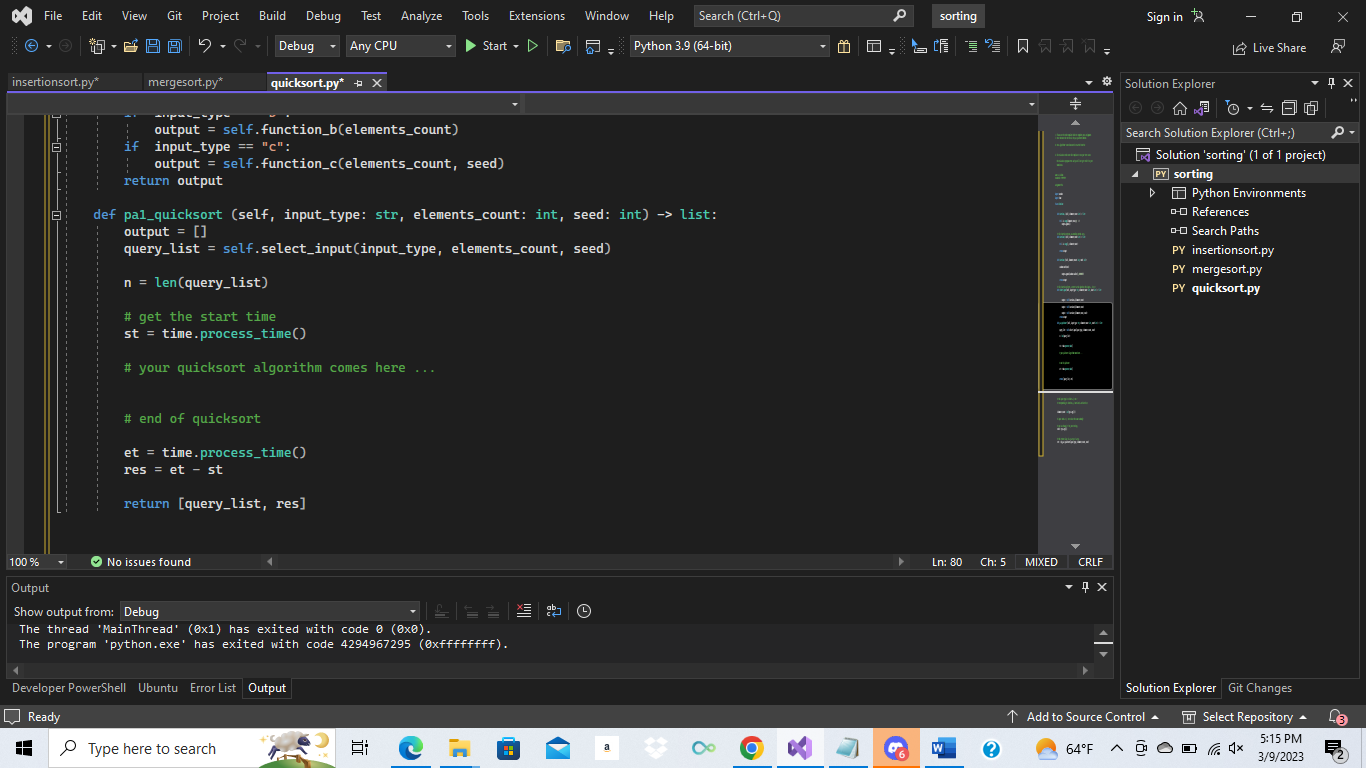Viewport: 1366px width, 768px height.
Task: Open the Debug solution configuration dropdown
Action: coord(306,46)
